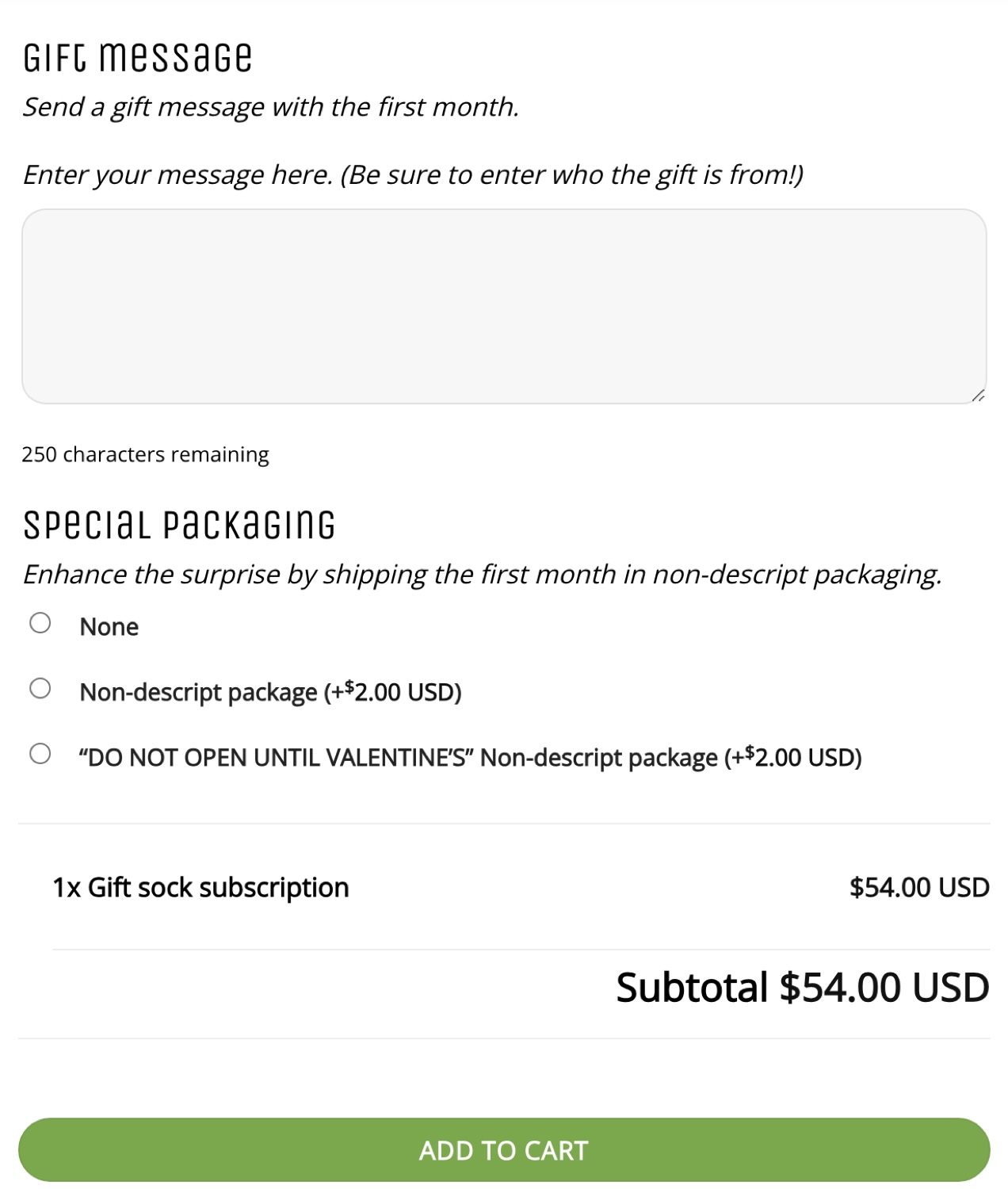
Task: Click "Send a gift message with the first month"
Action: (273, 105)
